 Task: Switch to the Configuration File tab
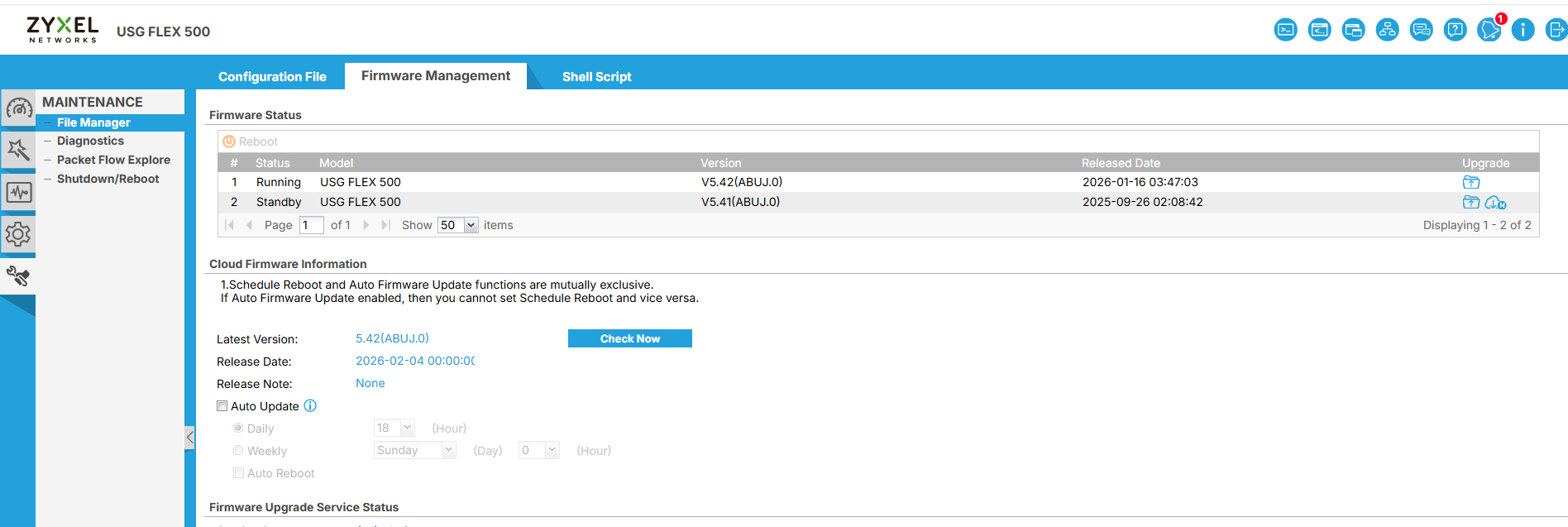[x=272, y=76]
